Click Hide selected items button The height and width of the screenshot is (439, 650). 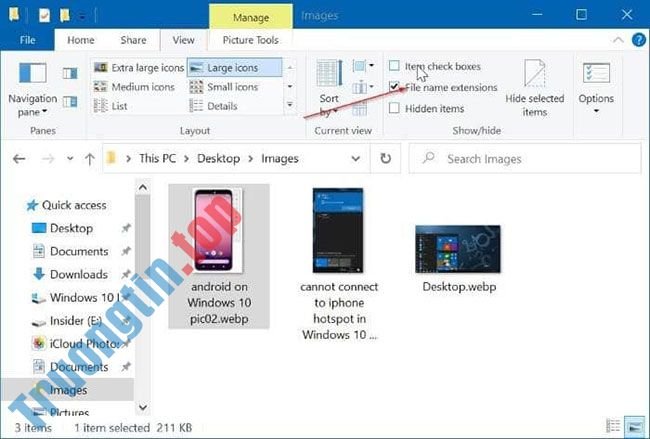point(535,89)
